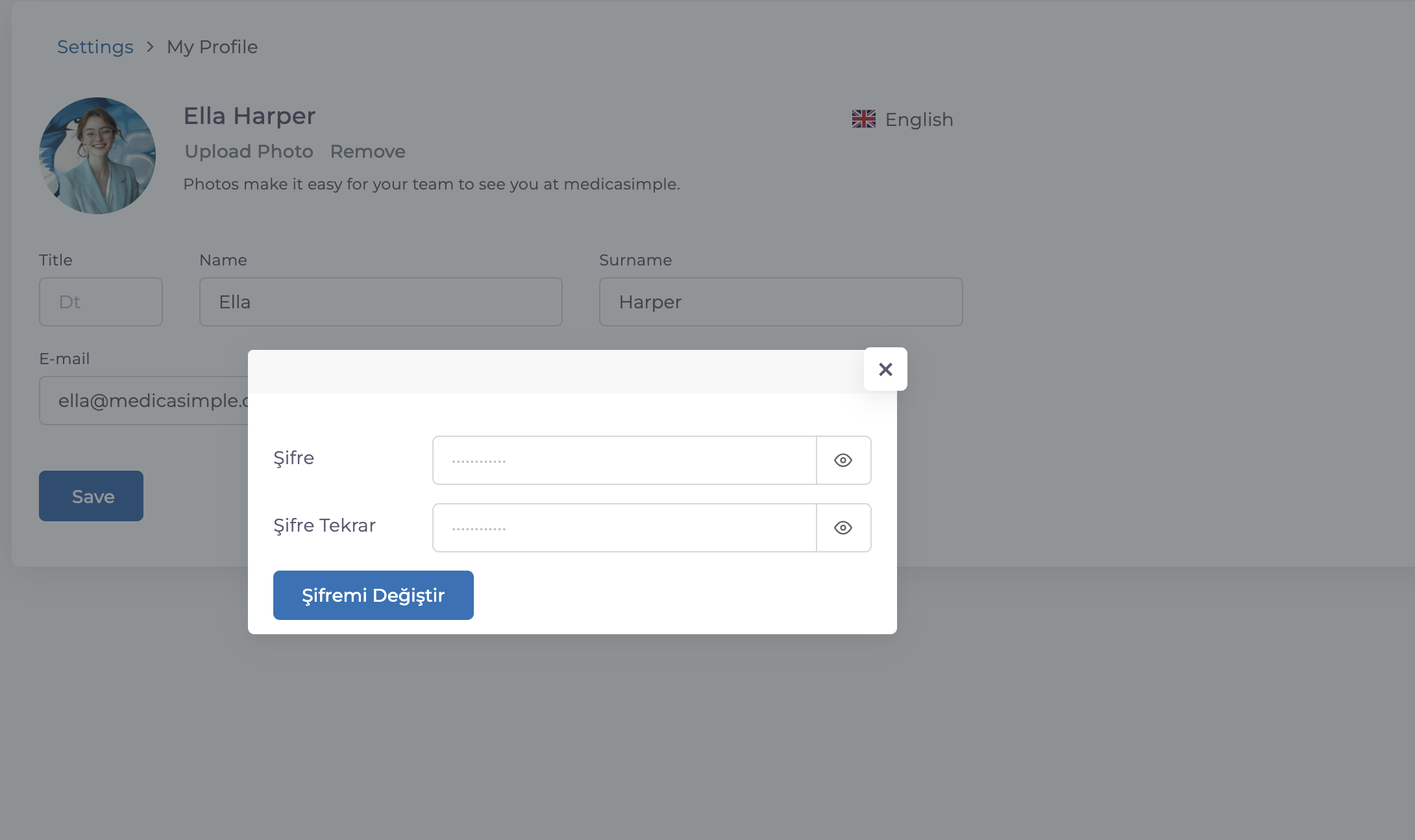The image size is (1415, 840).
Task: Remove the profile photo
Action: point(367,151)
